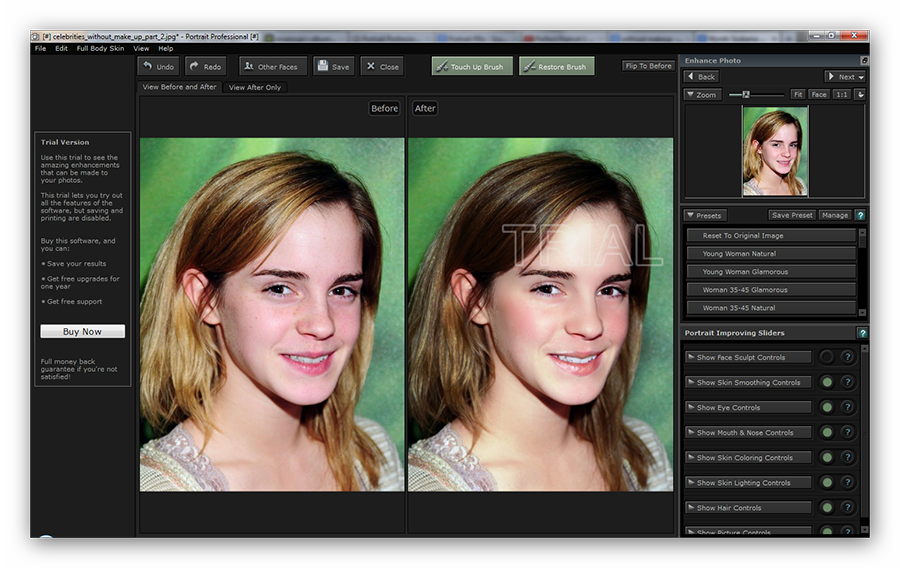Undock the Enhance Photo panel with the corner icon
Viewport: 900px width, 568px height.
[864, 60]
